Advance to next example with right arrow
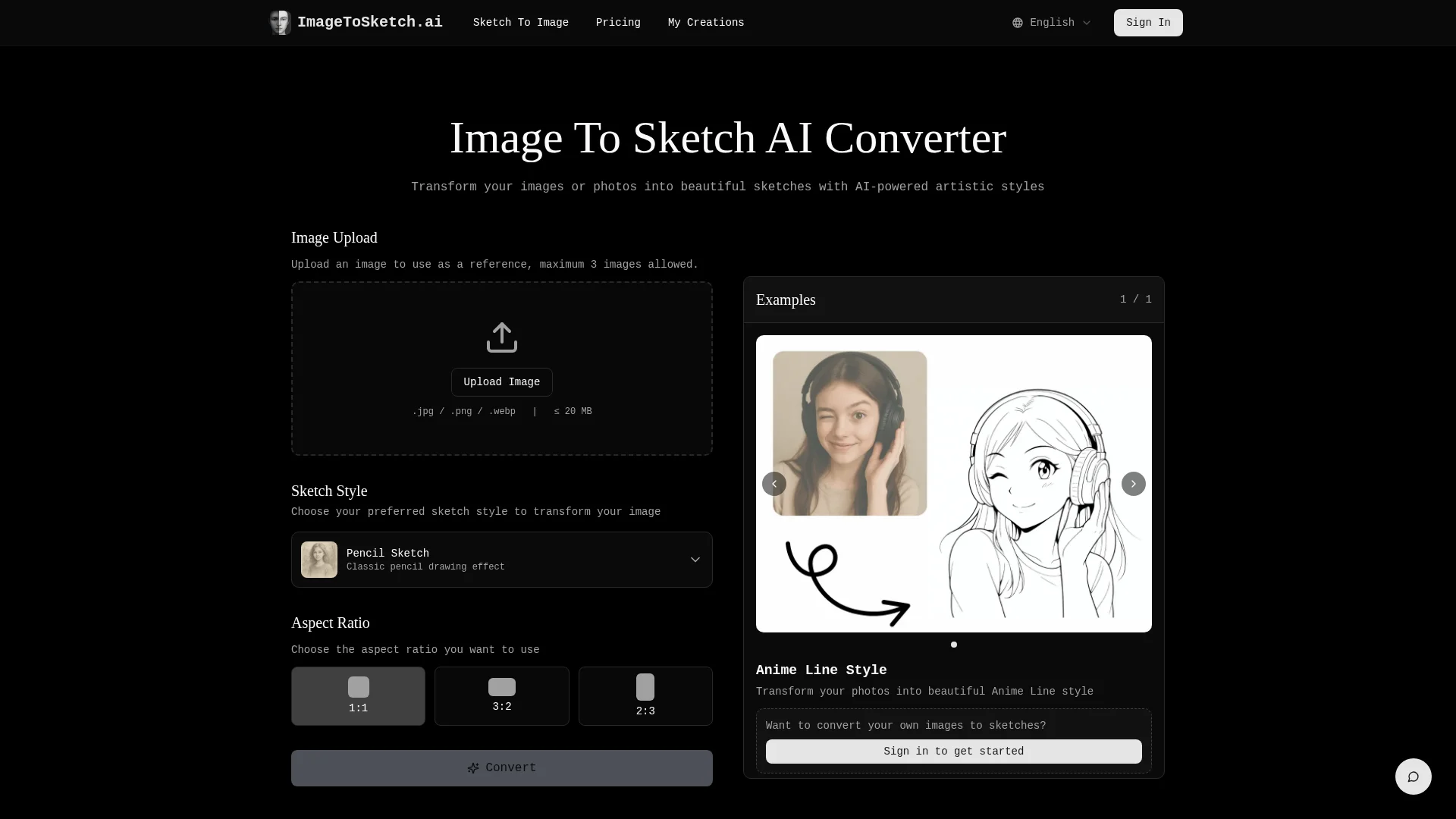 tap(1133, 484)
